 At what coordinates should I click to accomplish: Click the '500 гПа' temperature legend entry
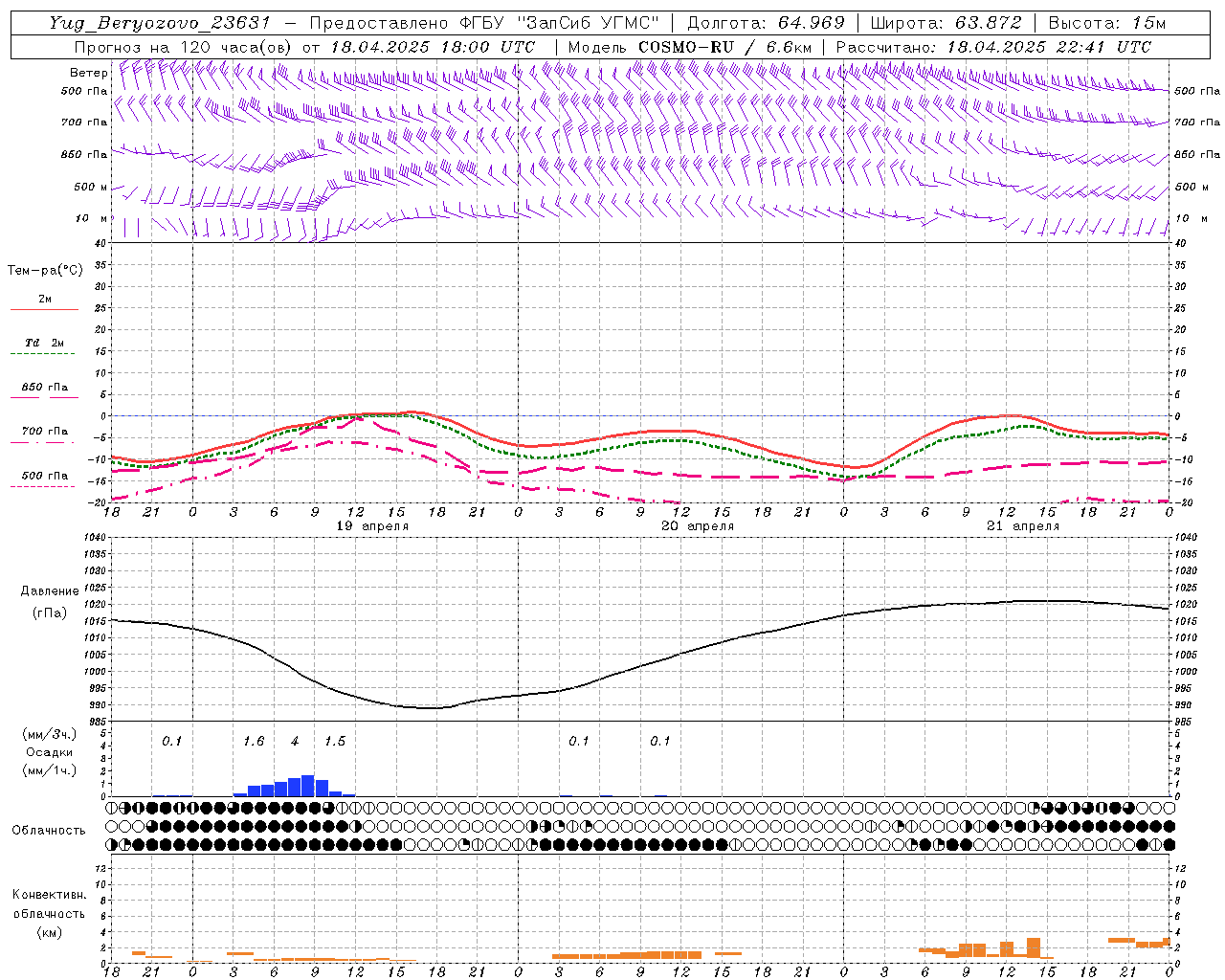(44, 476)
